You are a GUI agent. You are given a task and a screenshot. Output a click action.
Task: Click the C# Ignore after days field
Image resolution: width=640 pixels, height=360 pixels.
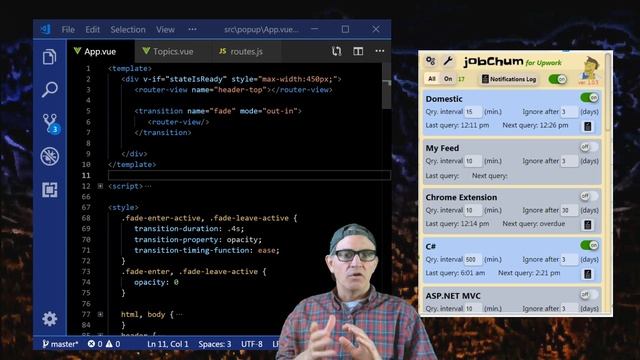[x=569, y=260]
